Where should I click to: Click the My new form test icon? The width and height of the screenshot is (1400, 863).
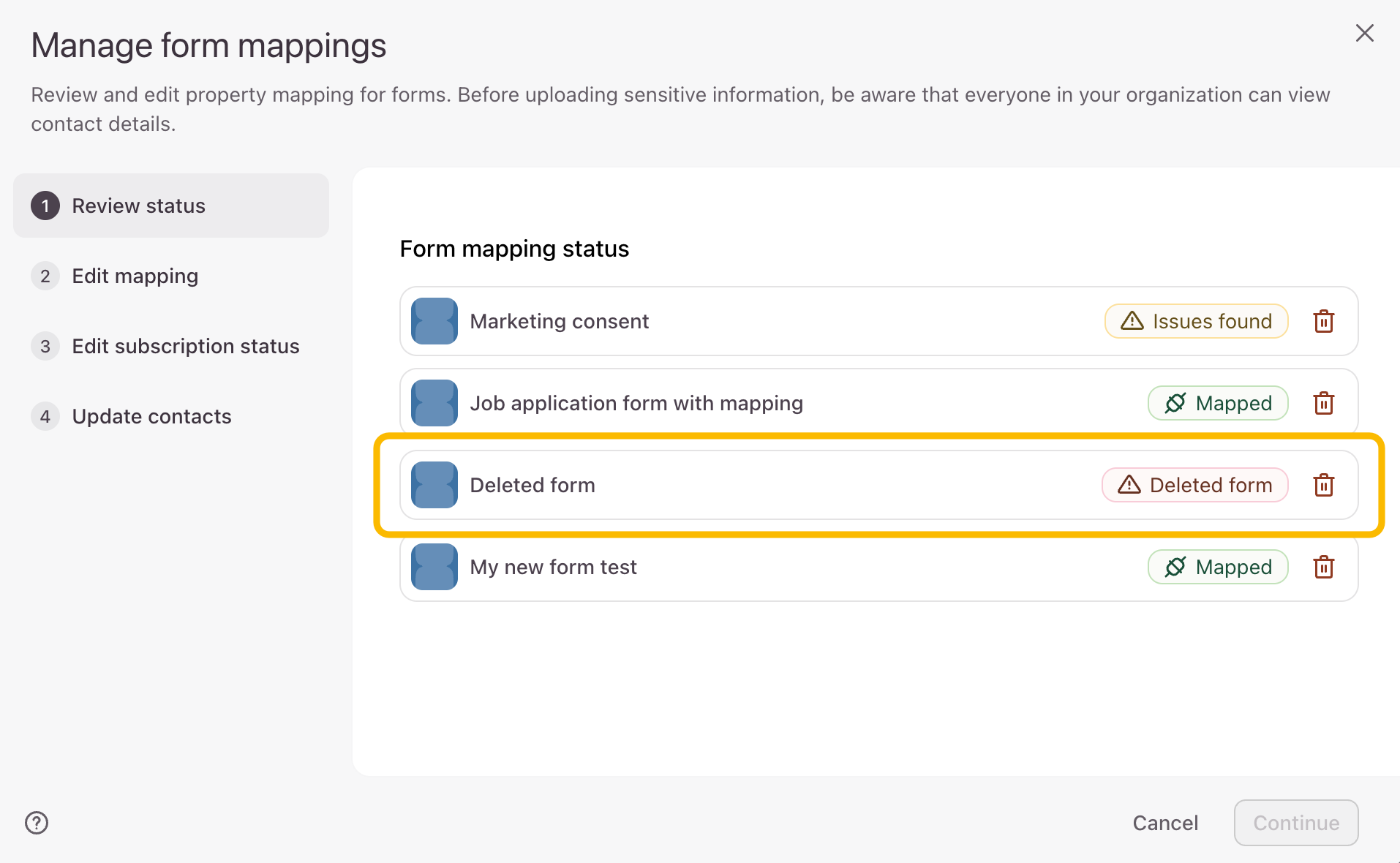click(434, 567)
